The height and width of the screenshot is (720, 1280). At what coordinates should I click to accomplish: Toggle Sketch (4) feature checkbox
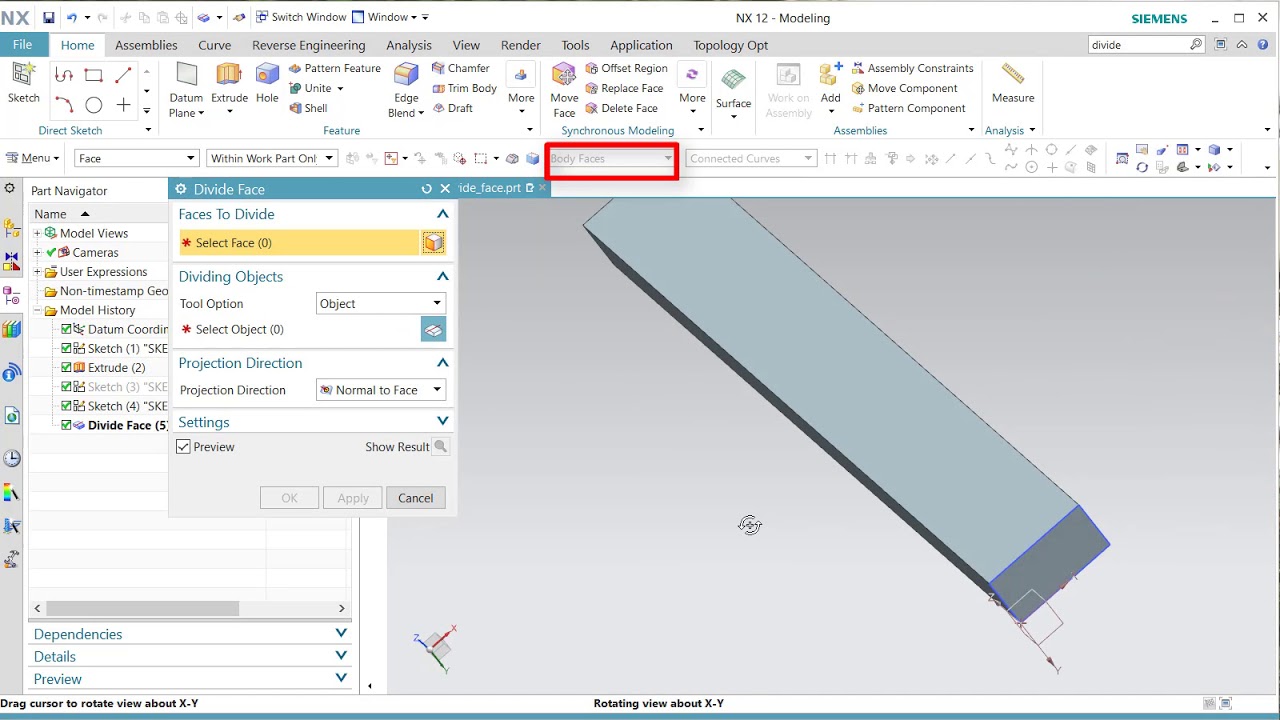point(67,406)
